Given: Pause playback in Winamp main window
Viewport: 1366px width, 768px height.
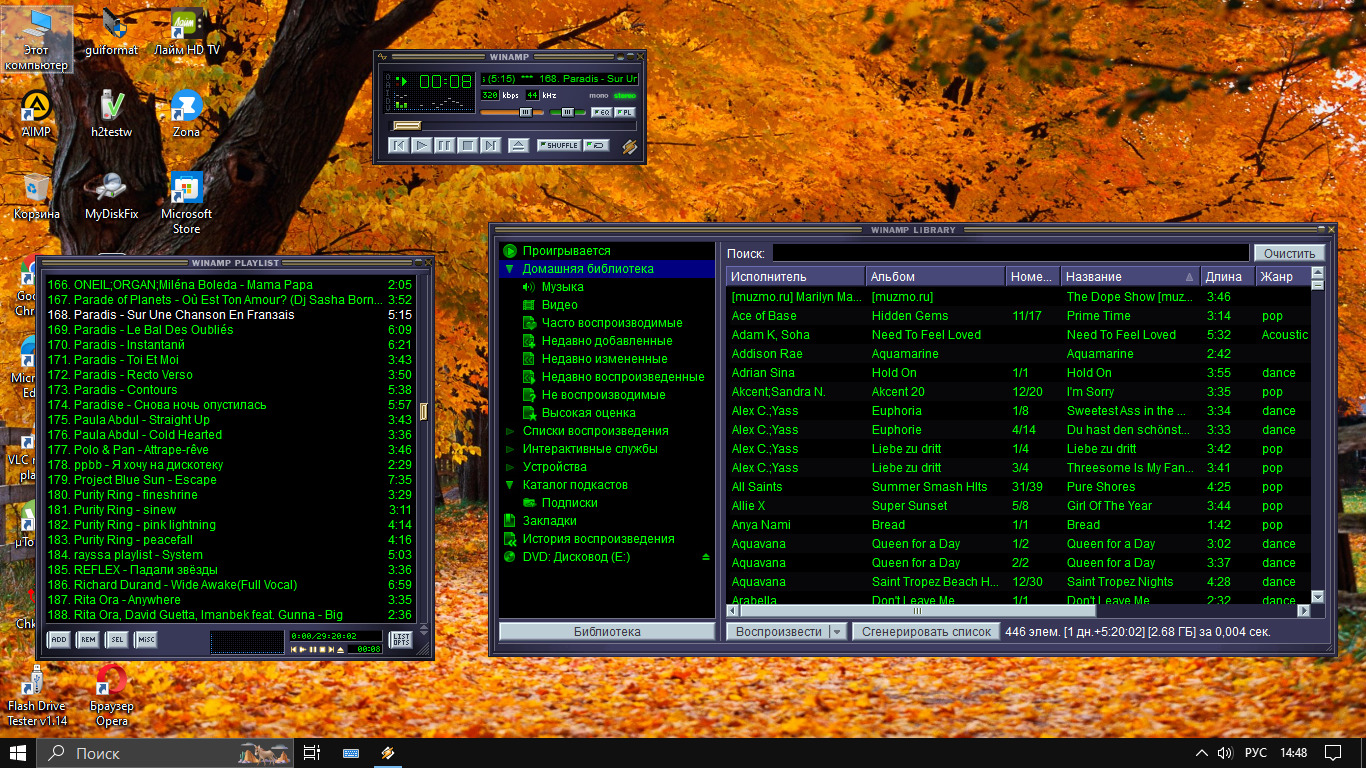Looking at the screenshot, I should (x=445, y=146).
